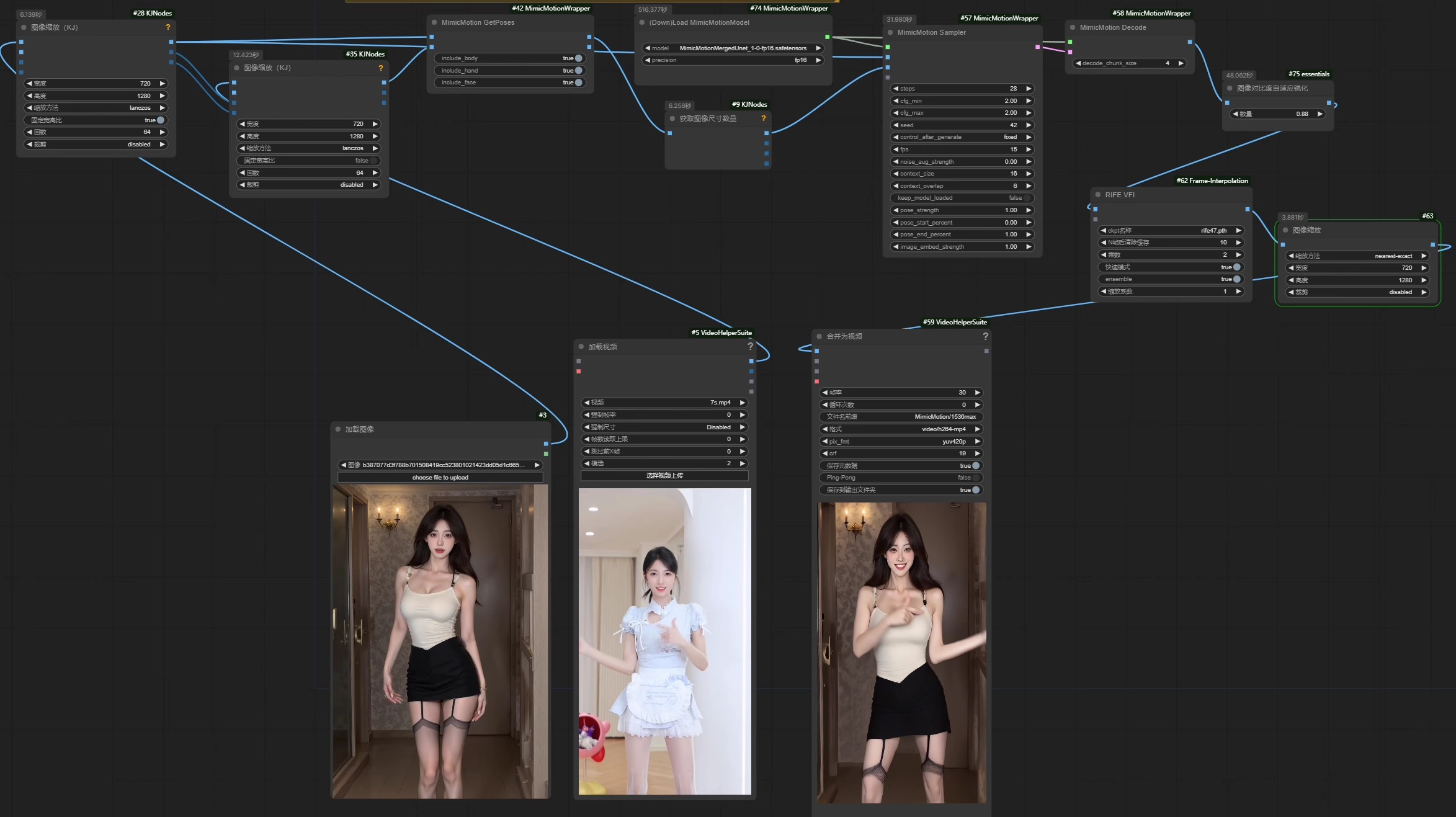Collapse the MimicMotion Decode node title circle
The image size is (1456, 817).
(1073, 27)
